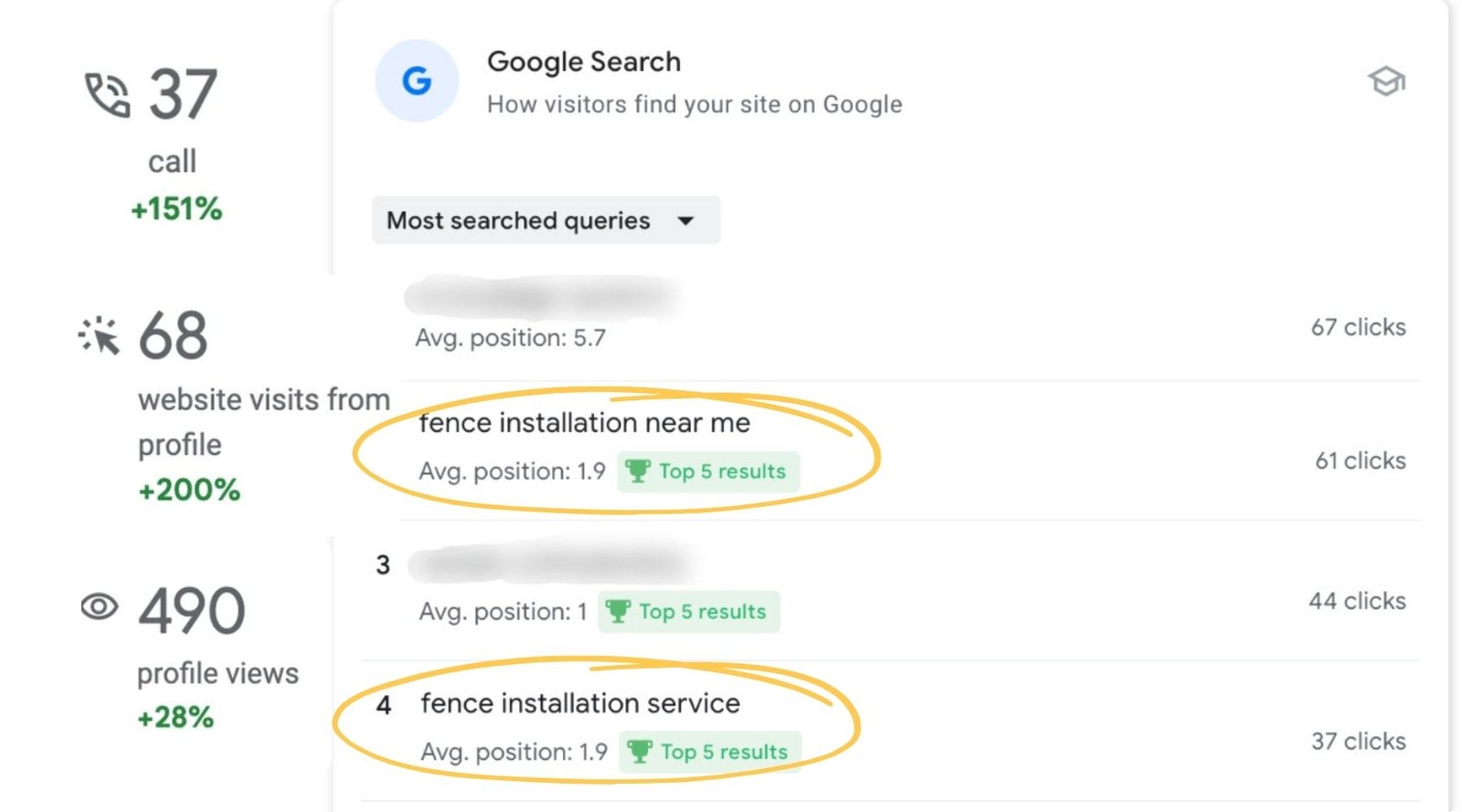Open the graduation cap learn icon

[x=1385, y=82]
